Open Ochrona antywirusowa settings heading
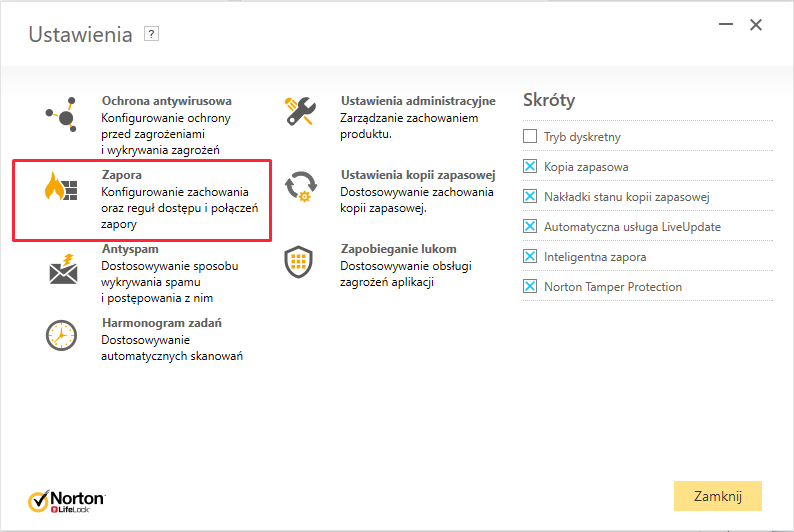794x532 pixels. coord(167,101)
